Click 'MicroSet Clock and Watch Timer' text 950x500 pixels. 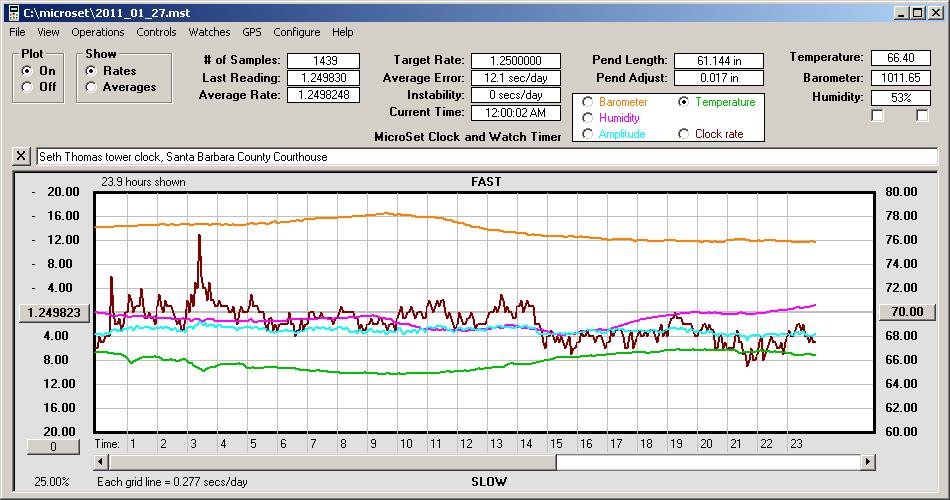pyautogui.click(x=468, y=137)
